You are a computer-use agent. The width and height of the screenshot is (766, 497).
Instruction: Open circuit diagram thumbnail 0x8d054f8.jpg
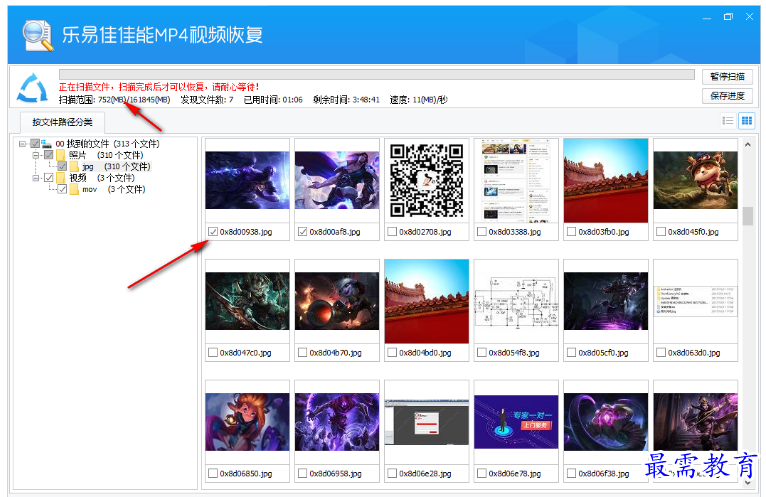(516, 301)
